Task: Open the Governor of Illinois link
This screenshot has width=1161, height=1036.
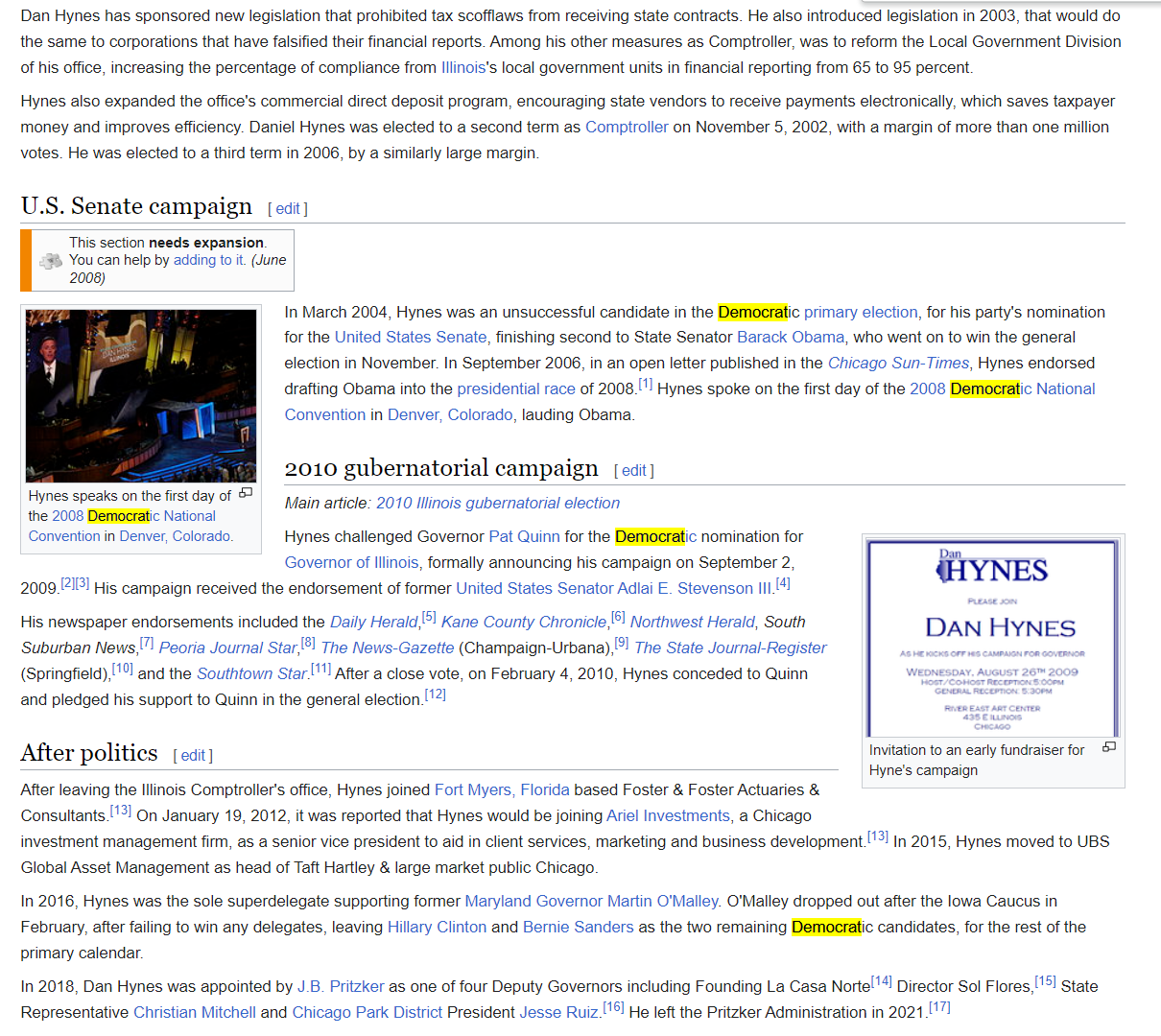Action: point(352,562)
